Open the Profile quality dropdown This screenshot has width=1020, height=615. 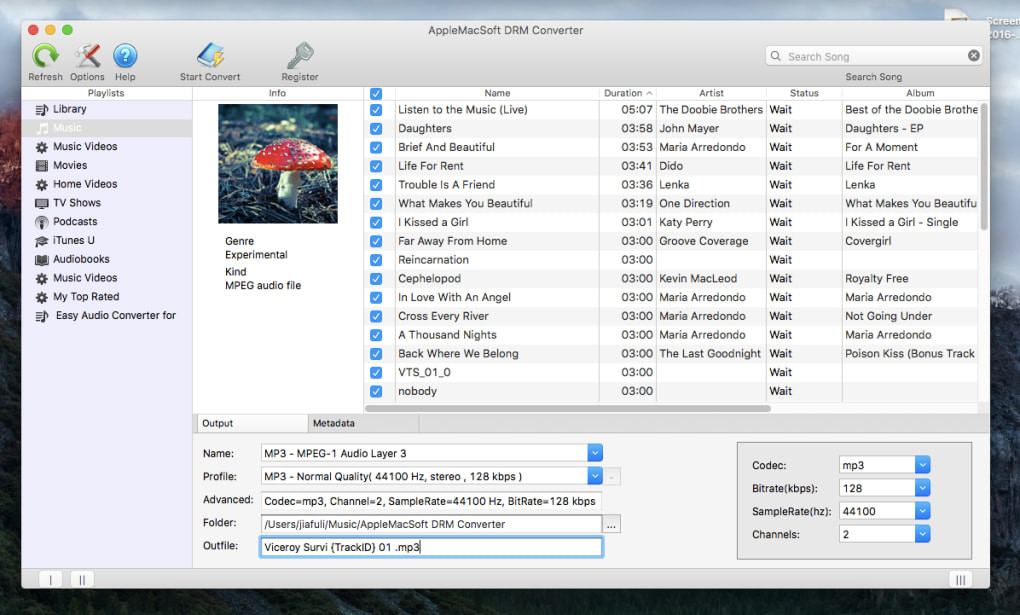pyautogui.click(x=595, y=476)
